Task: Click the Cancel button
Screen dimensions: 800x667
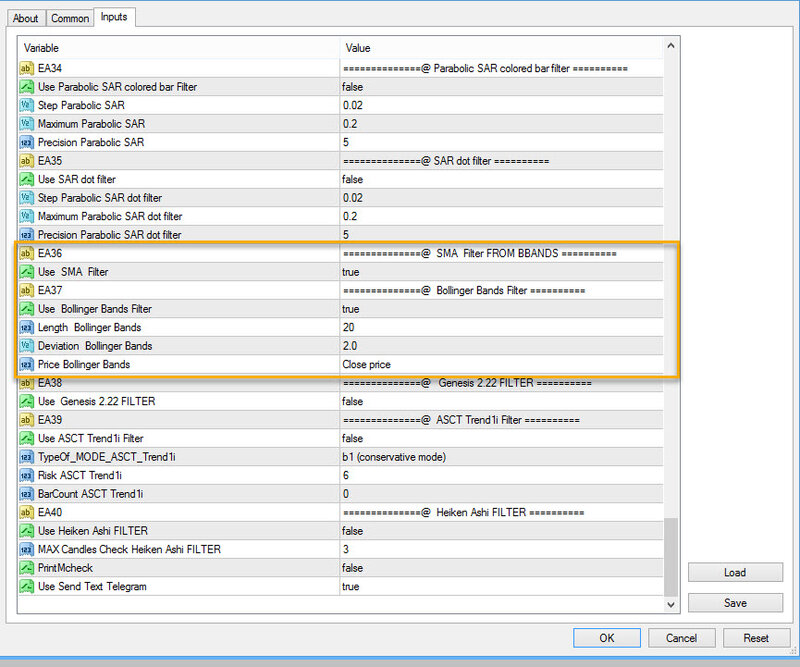Action: pyautogui.click(x=681, y=638)
